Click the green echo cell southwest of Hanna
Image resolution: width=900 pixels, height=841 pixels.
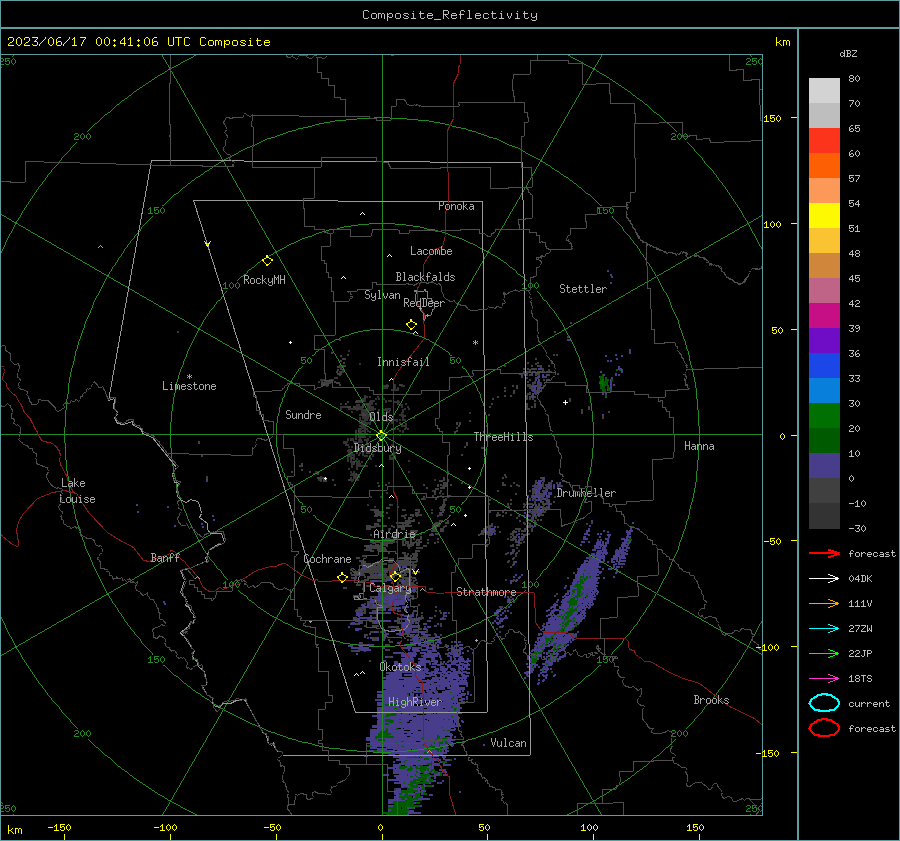[604, 383]
